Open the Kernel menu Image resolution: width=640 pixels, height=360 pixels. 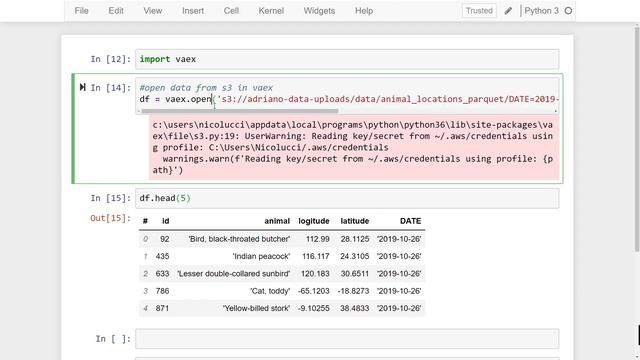tap(271, 11)
